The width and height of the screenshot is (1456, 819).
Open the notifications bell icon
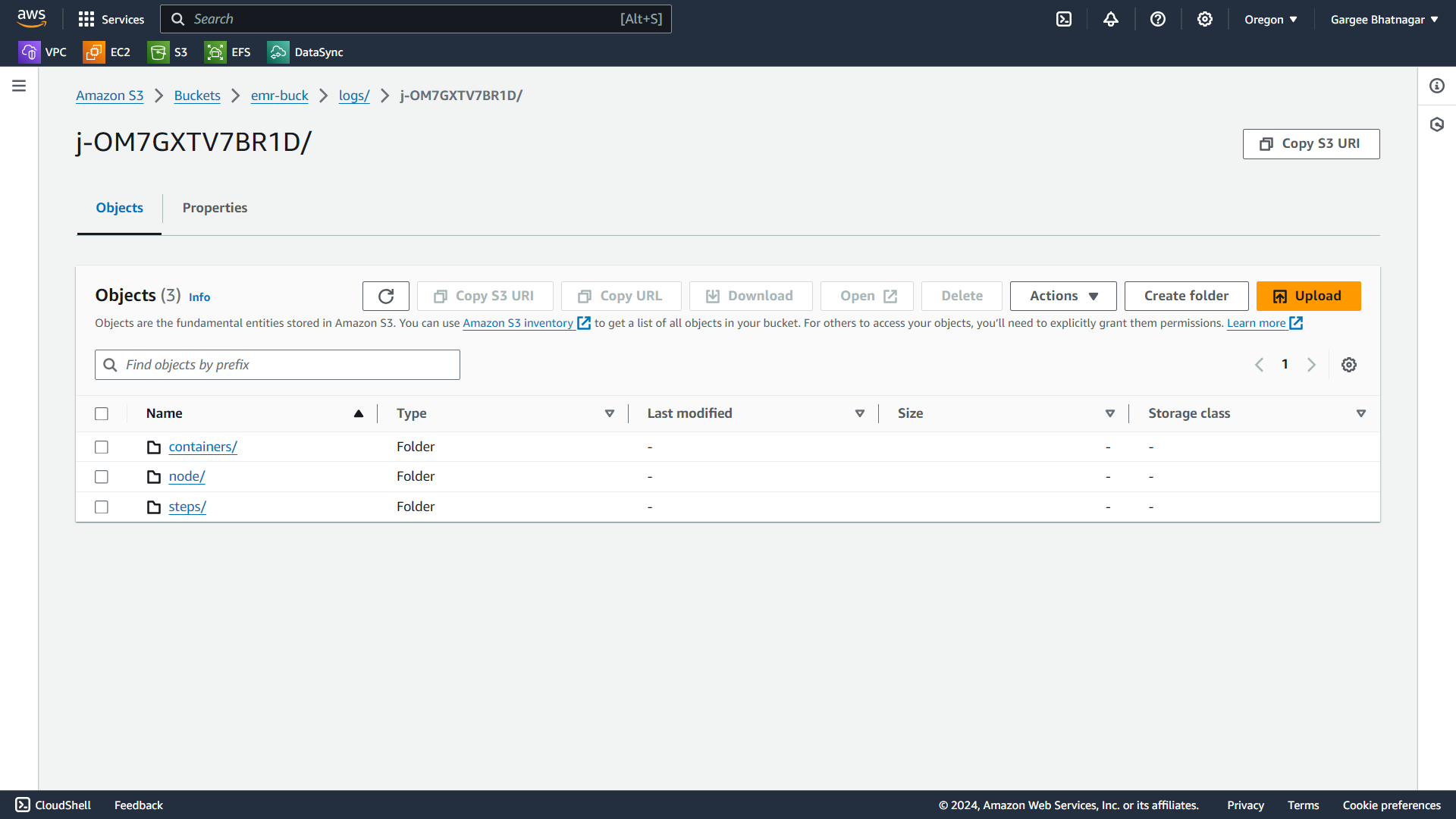pos(1110,19)
